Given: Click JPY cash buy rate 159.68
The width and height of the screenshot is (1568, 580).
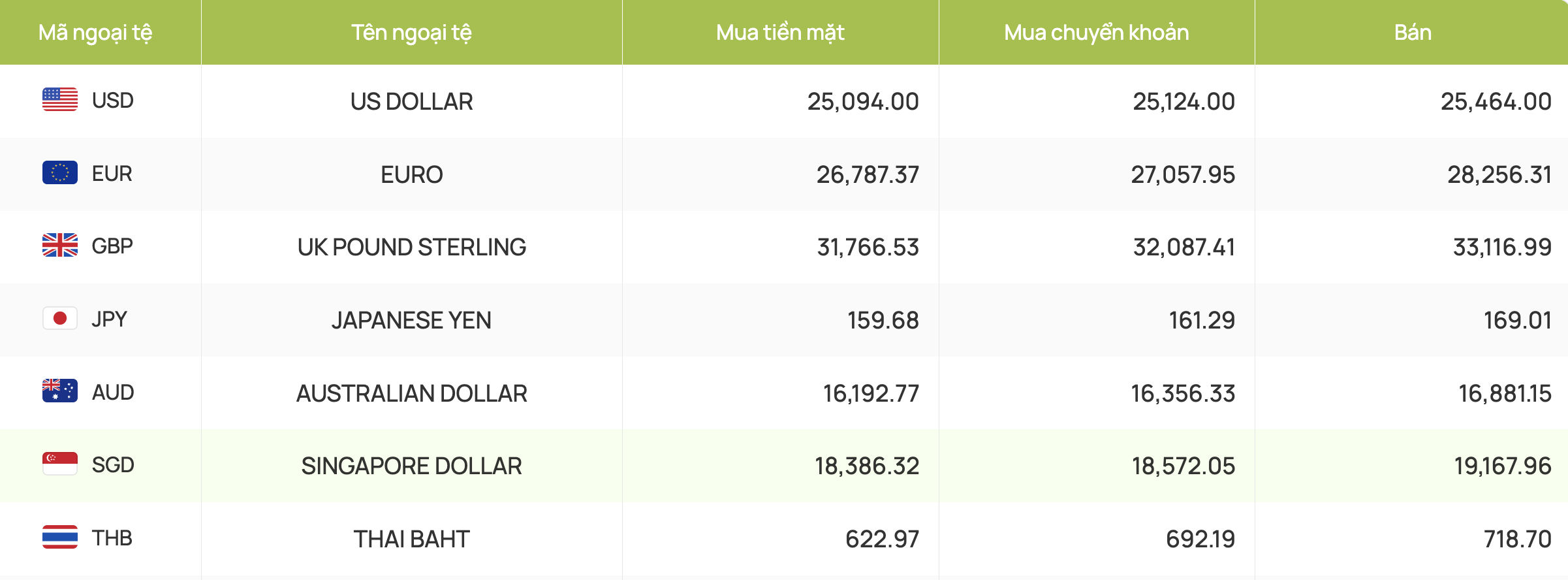Looking at the screenshot, I should 883,320.
